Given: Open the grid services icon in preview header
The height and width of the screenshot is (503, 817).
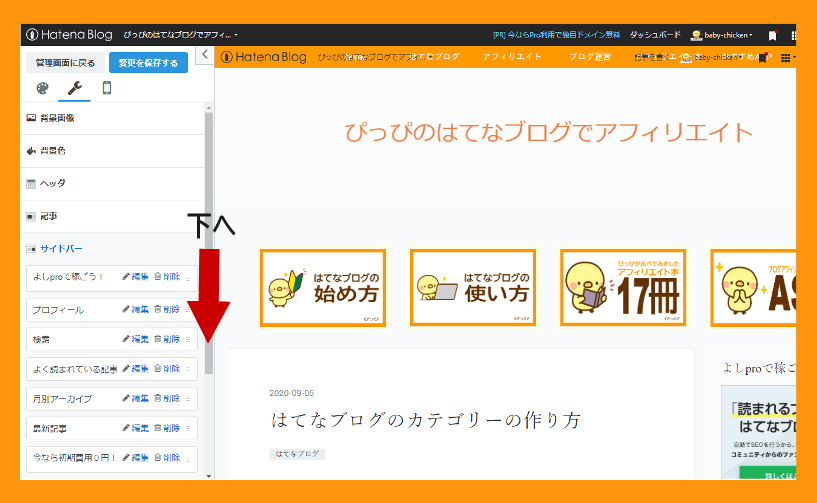Looking at the screenshot, I should [786, 58].
